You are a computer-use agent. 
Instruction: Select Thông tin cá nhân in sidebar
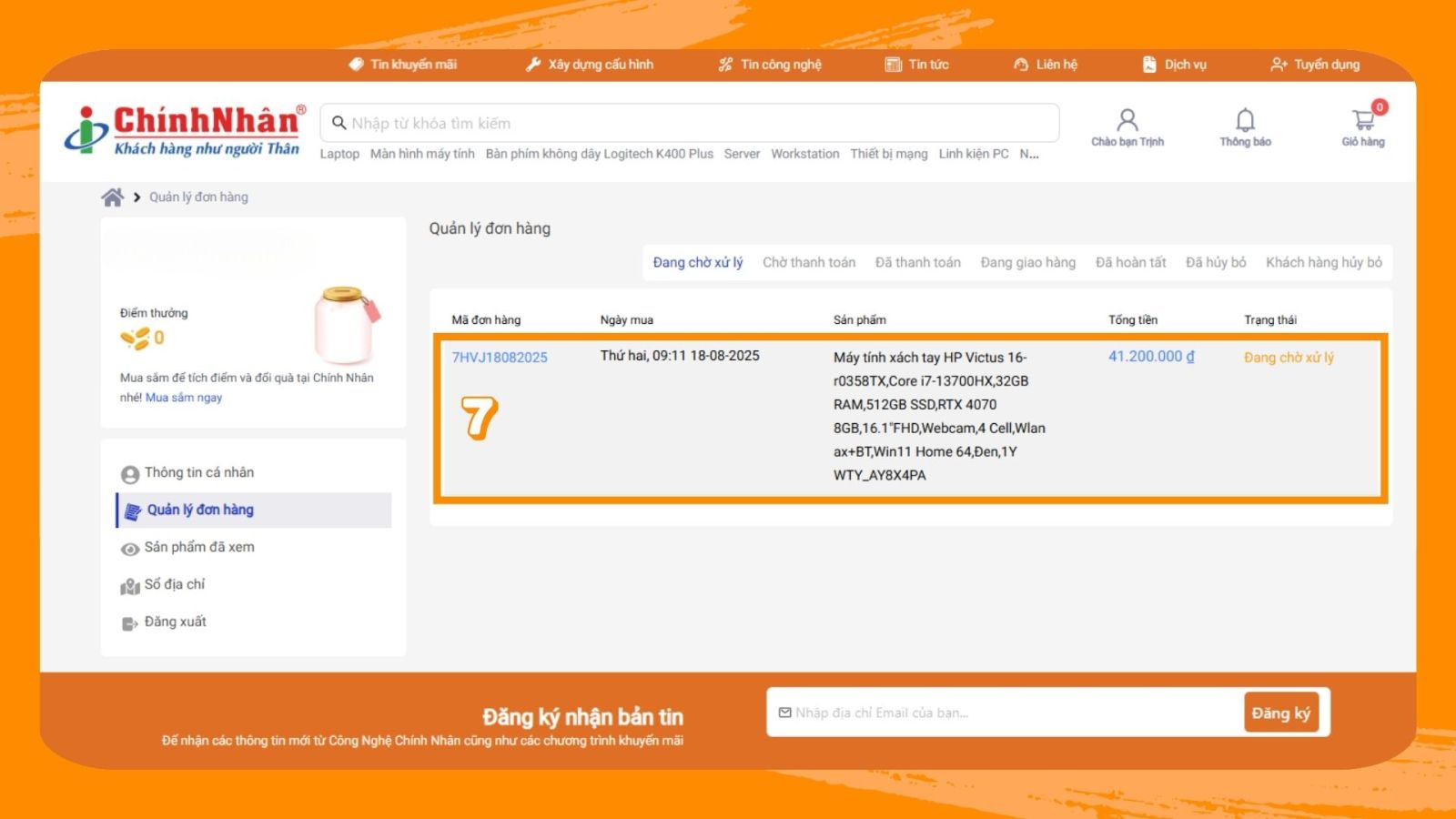tap(199, 472)
